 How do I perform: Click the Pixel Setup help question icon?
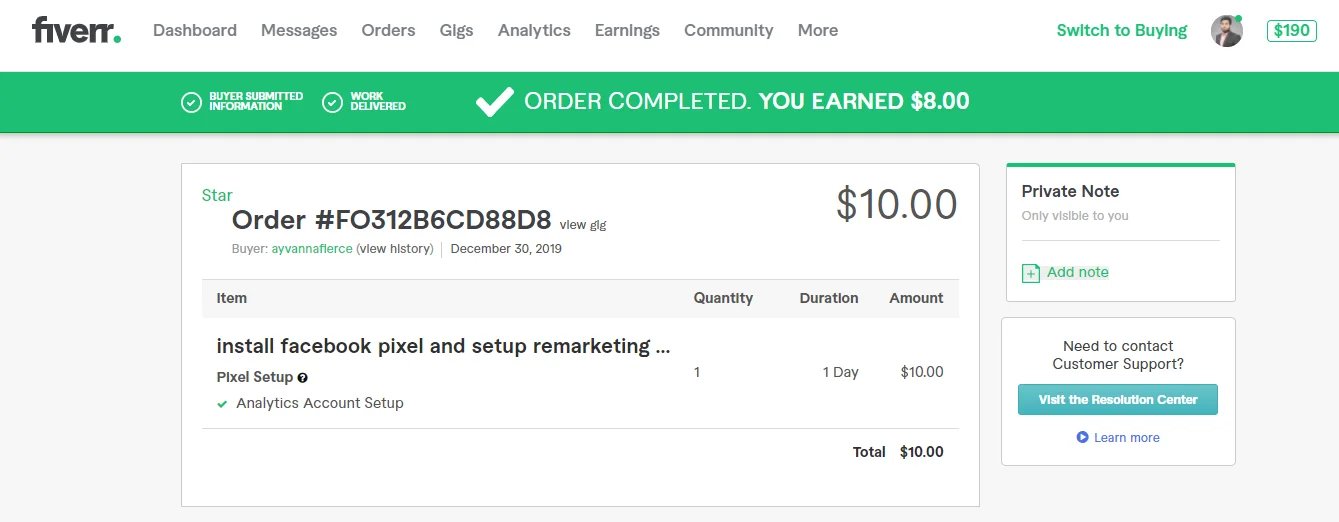[303, 378]
